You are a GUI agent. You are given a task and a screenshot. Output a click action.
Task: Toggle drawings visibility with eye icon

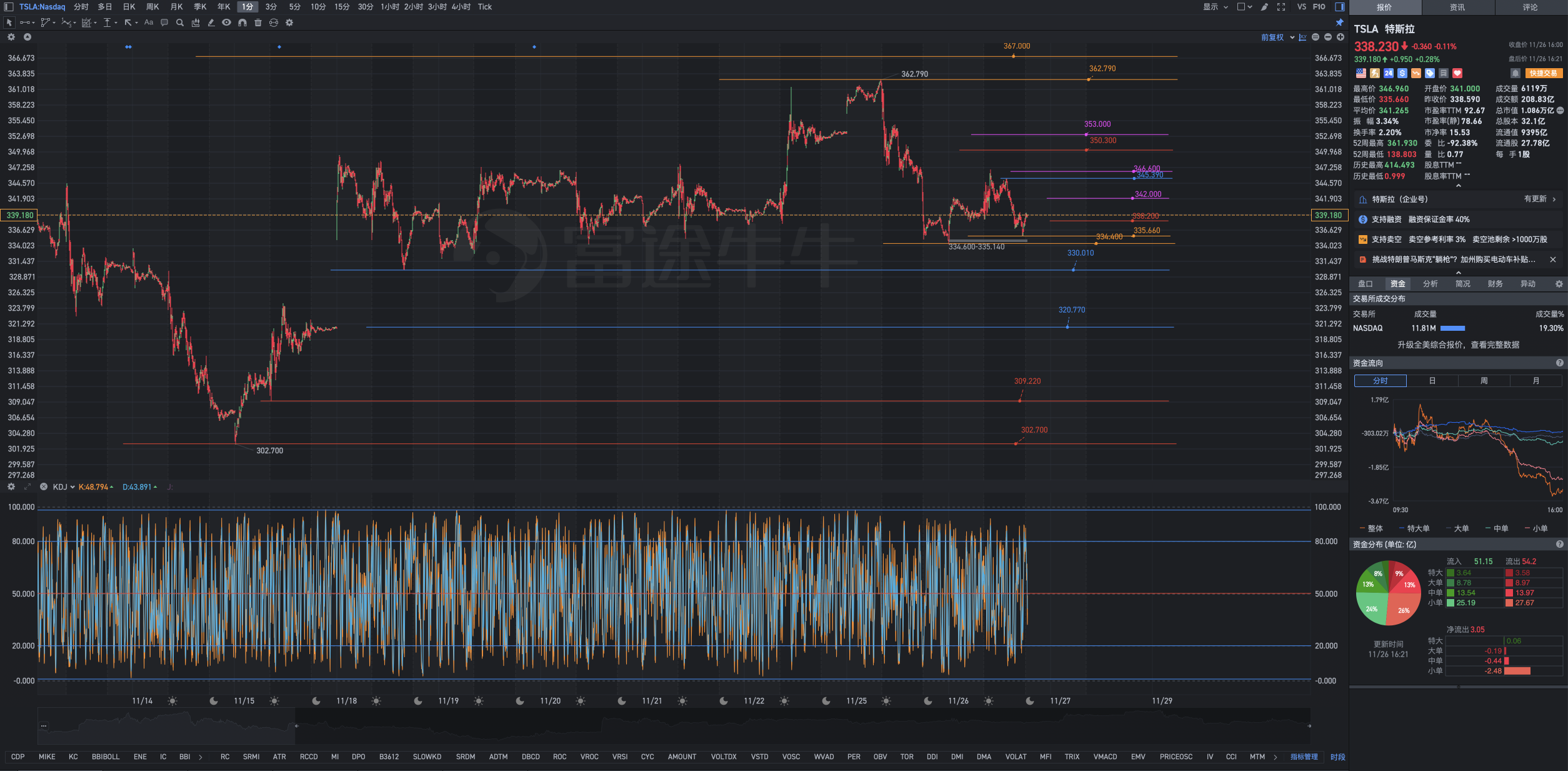[226, 23]
